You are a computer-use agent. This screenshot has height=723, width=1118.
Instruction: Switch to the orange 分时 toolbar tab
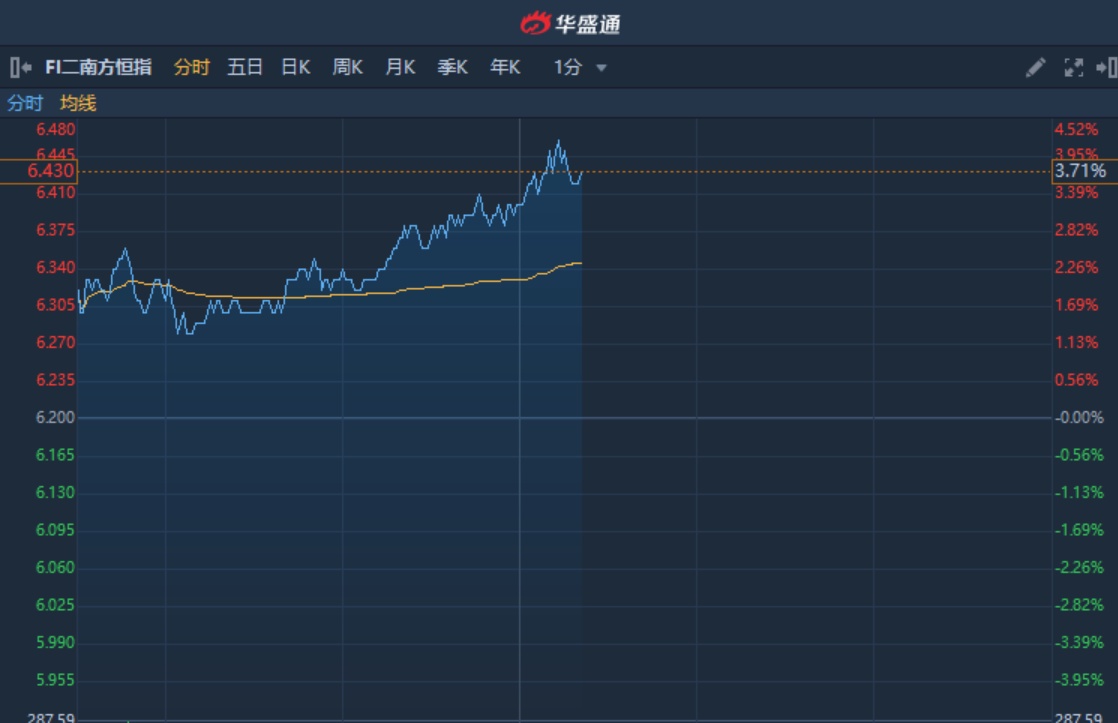[x=192, y=67]
